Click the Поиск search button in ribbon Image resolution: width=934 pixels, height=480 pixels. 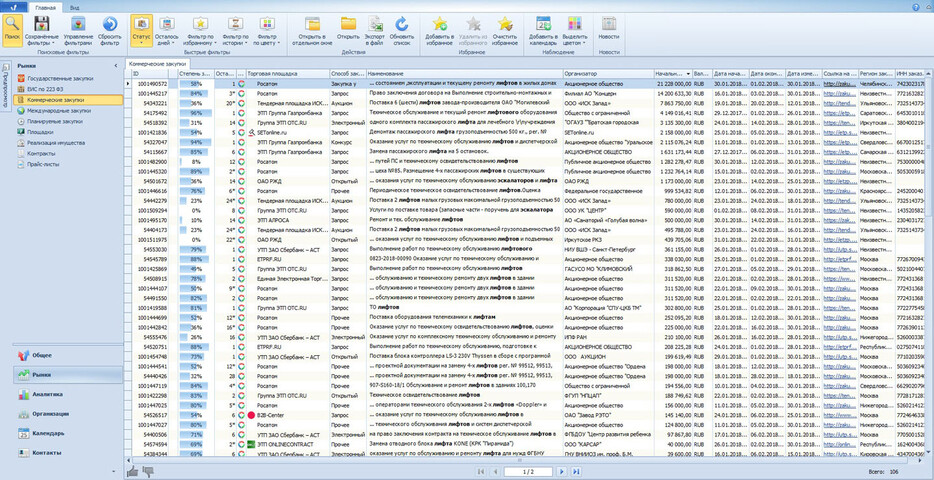pyautogui.click(x=12, y=32)
